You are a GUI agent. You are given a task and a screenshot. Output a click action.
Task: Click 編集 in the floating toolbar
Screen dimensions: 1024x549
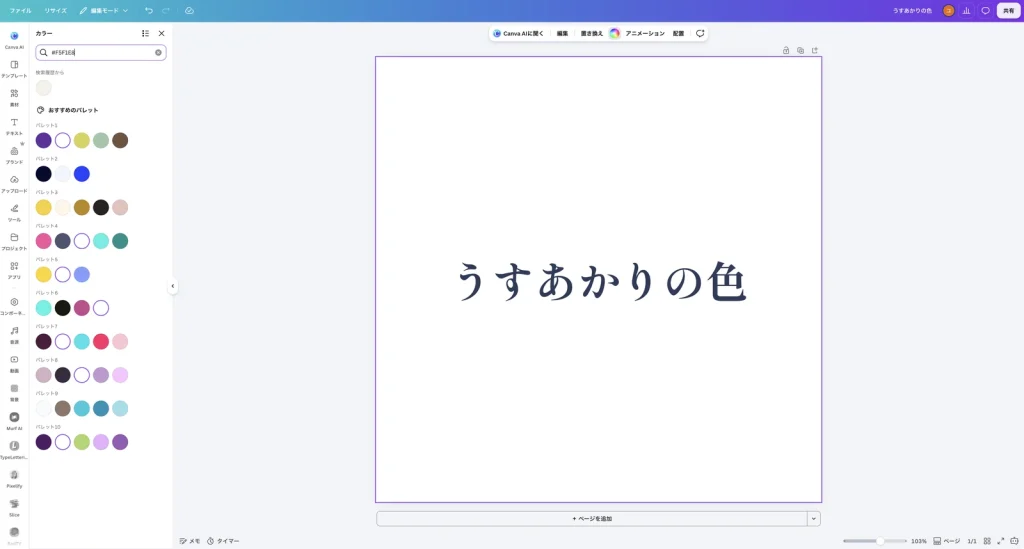point(562,33)
